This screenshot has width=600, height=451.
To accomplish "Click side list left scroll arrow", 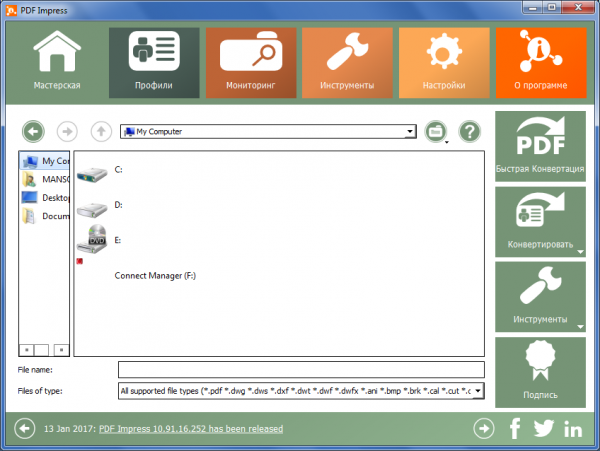I will pos(26,350).
